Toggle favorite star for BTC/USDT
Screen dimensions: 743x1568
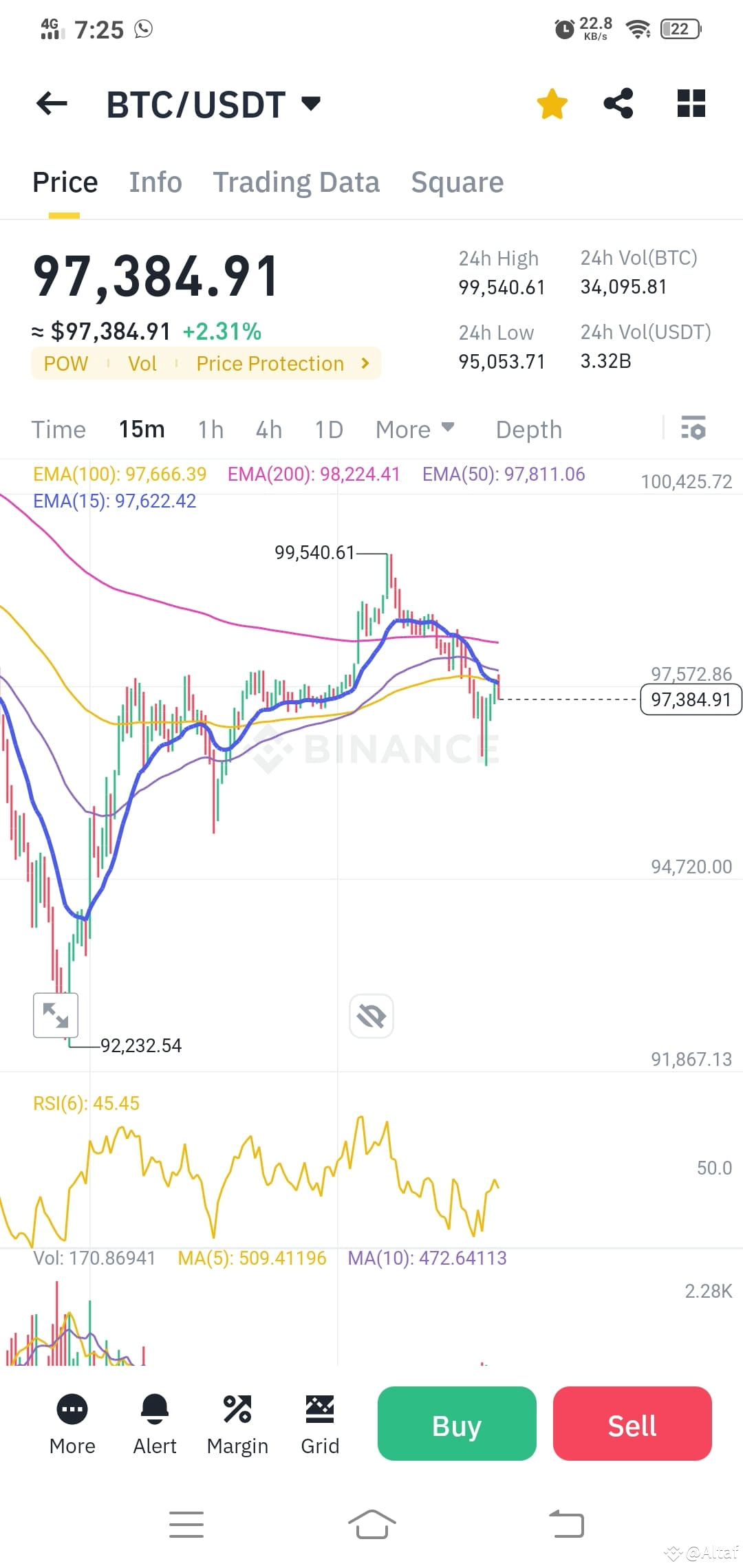(552, 103)
